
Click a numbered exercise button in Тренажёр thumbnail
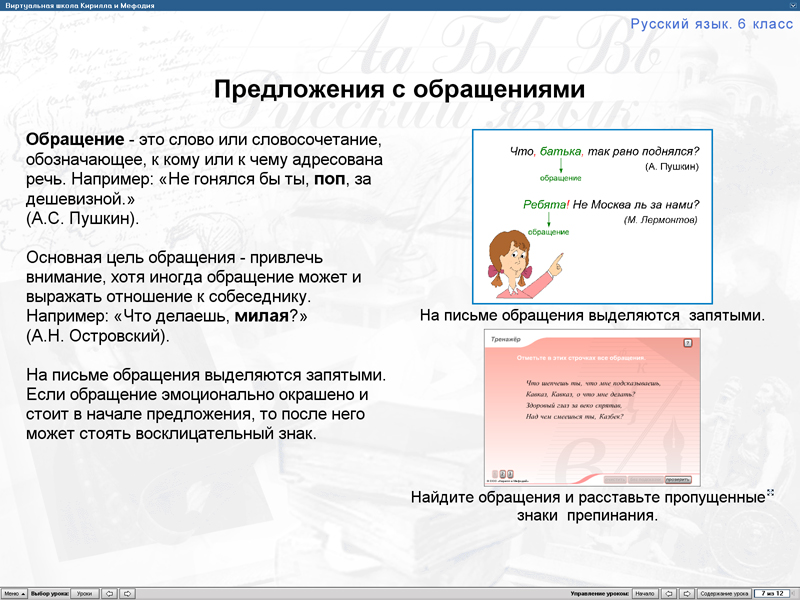point(501,472)
